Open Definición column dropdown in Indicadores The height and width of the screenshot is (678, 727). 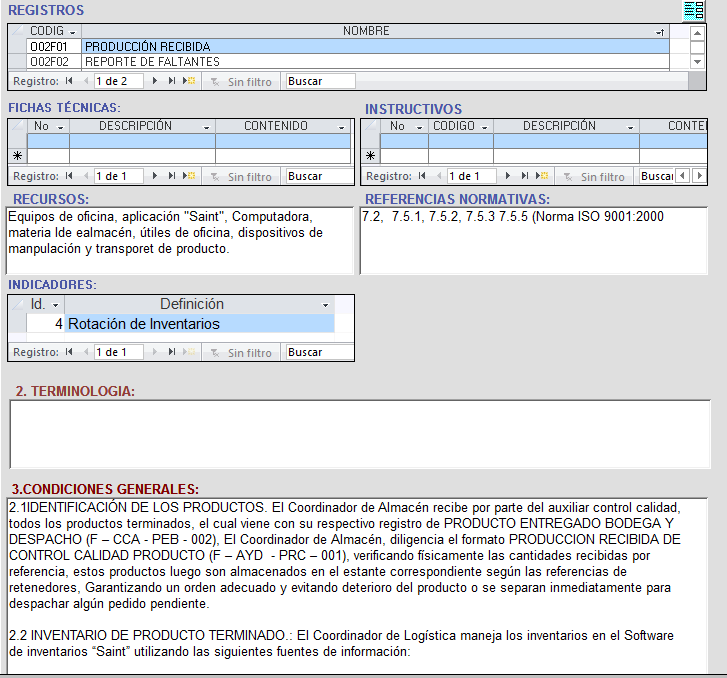pyautogui.click(x=325, y=304)
